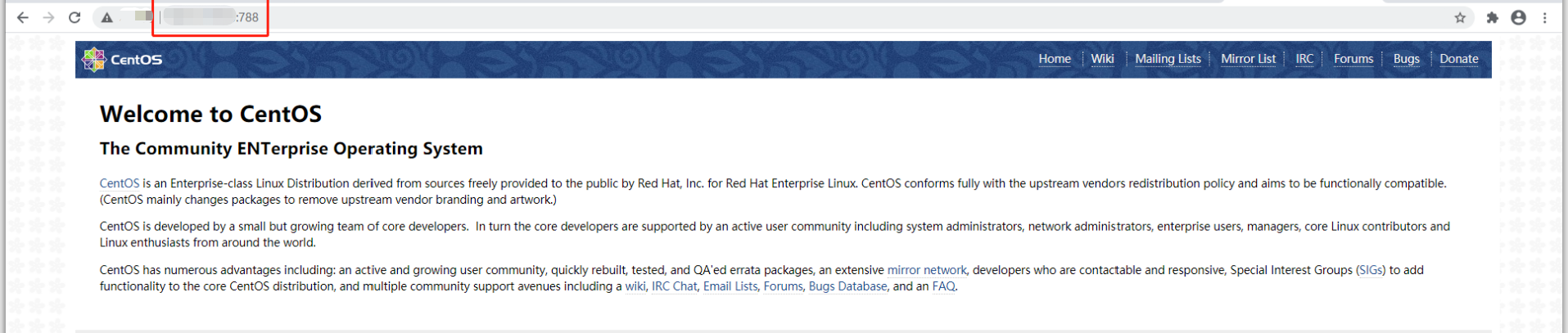Click the not-secure warning triangle icon
The width and height of the screenshot is (1568, 333).
tap(107, 17)
